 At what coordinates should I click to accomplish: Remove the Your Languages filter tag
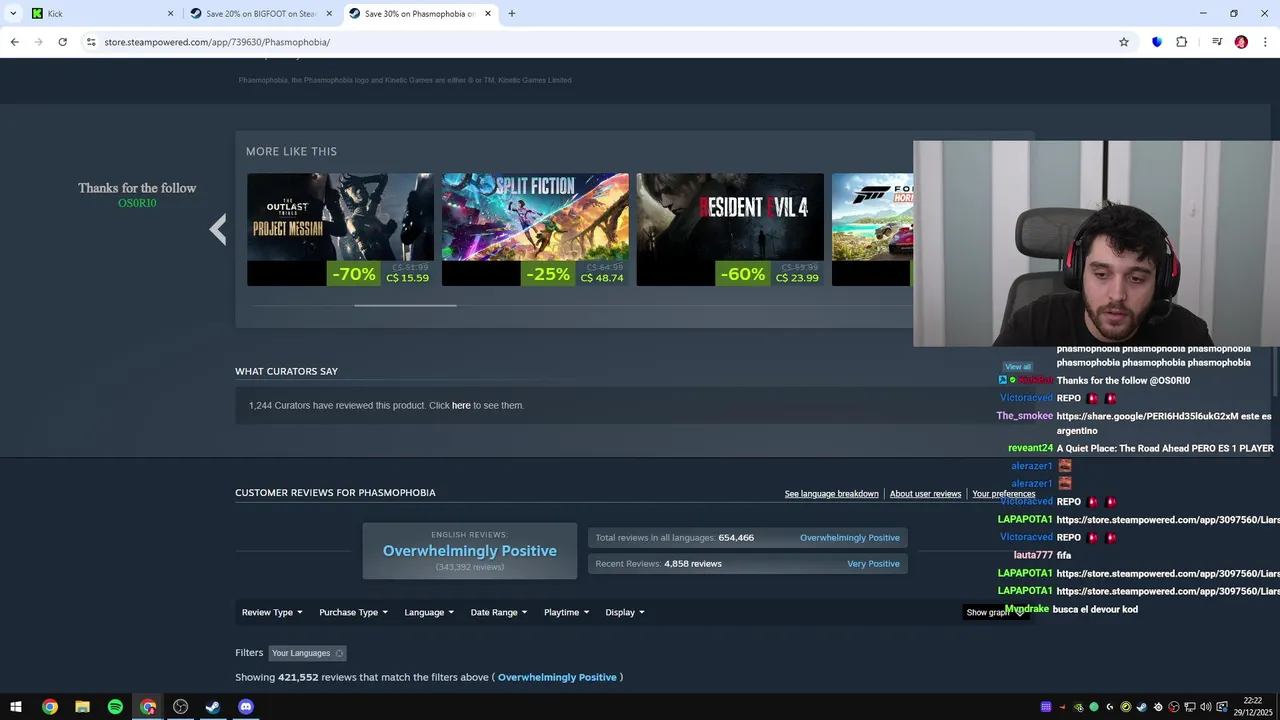click(x=339, y=653)
